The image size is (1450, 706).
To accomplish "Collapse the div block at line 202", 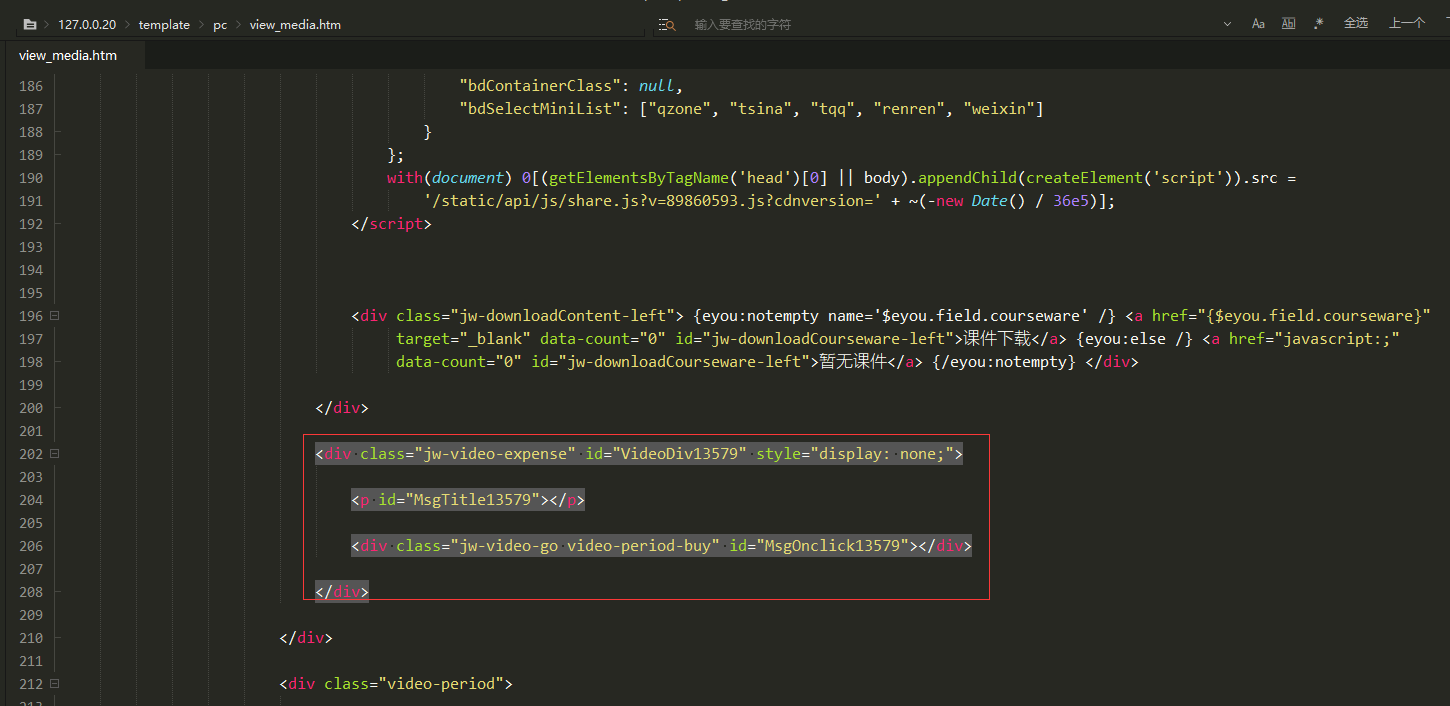I will (54, 454).
